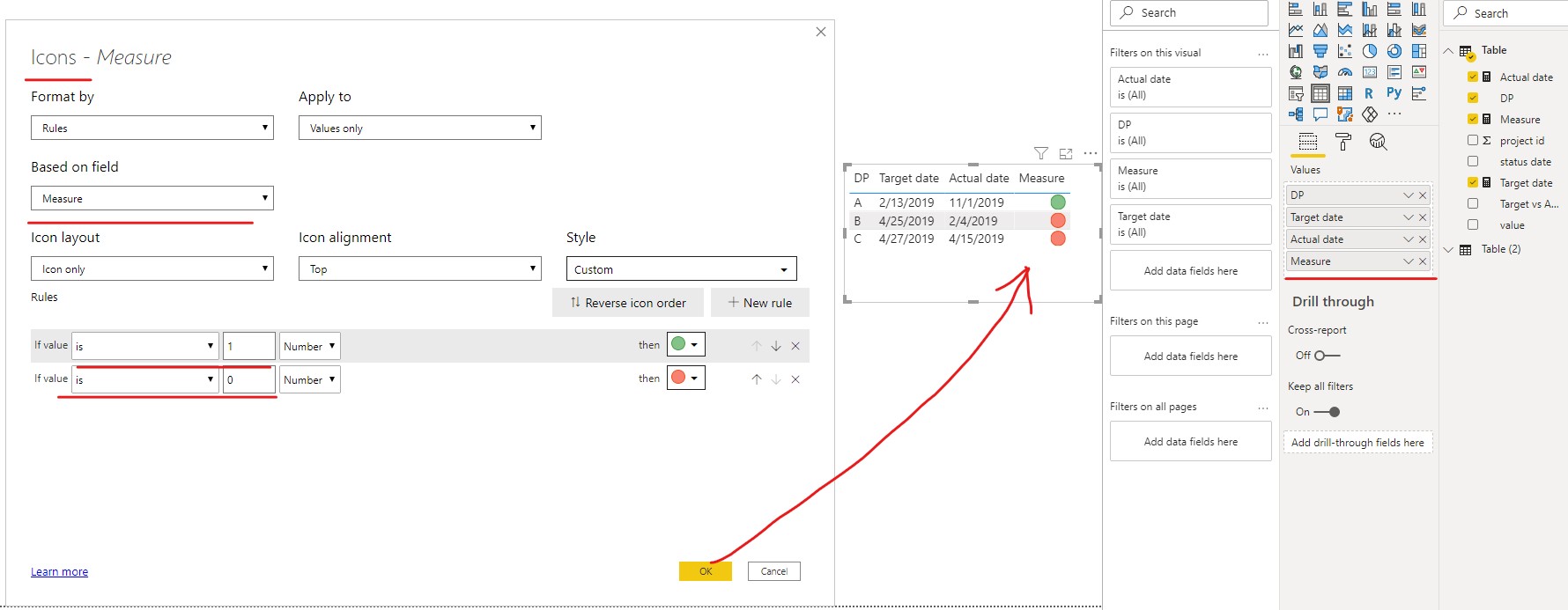Click the Cancel button
Viewport: 1568px width, 610px height.
774,571
